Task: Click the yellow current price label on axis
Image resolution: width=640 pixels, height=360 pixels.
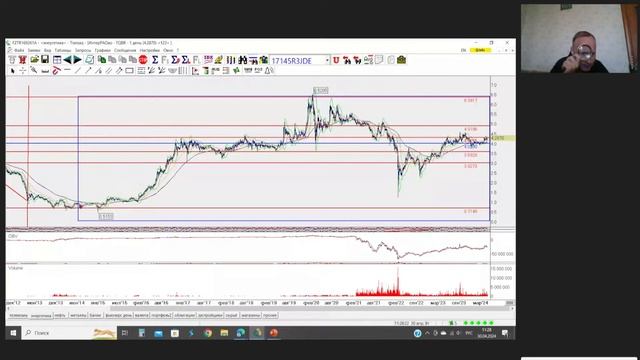Action: (x=503, y=138)
